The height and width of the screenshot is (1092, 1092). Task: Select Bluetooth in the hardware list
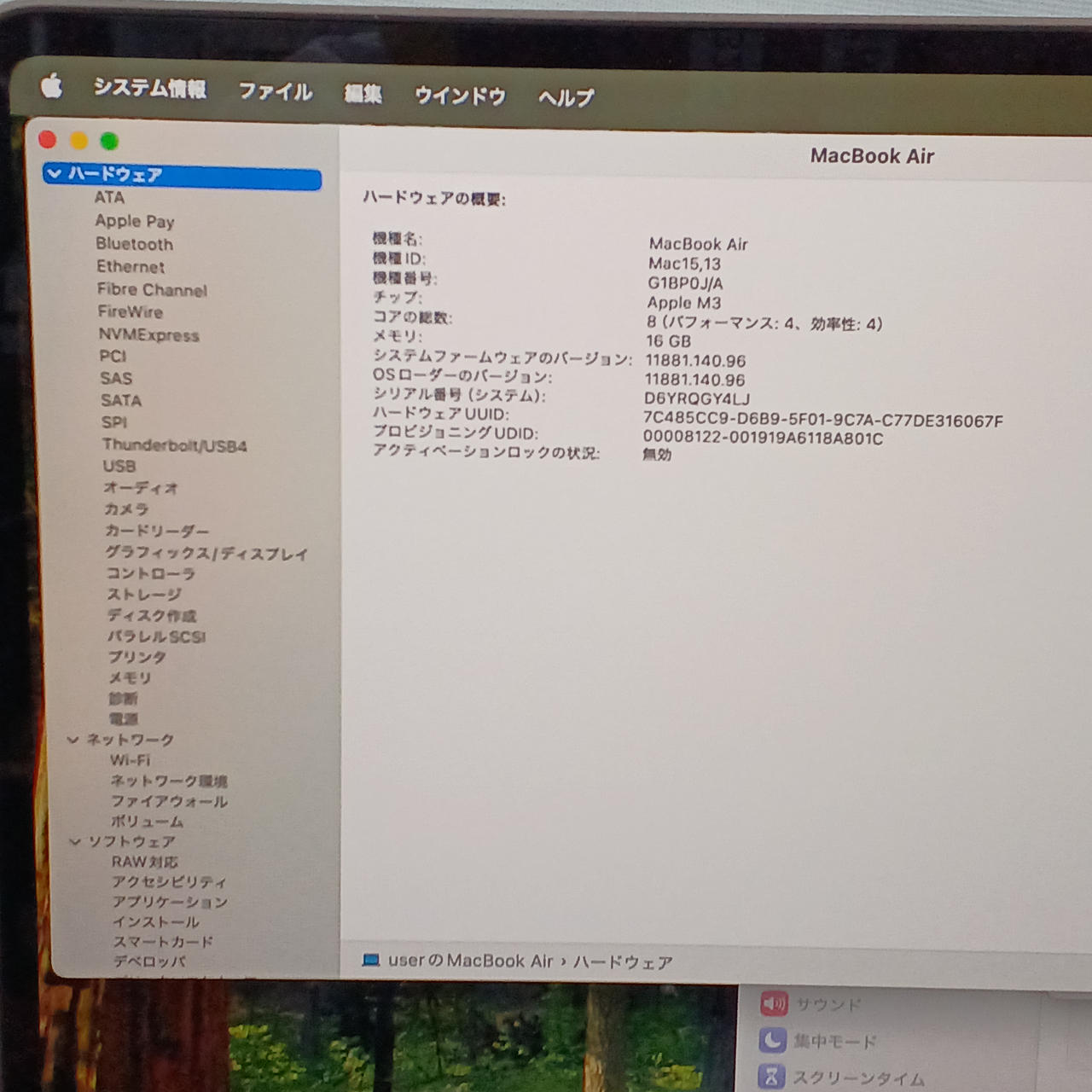[134, 244]
